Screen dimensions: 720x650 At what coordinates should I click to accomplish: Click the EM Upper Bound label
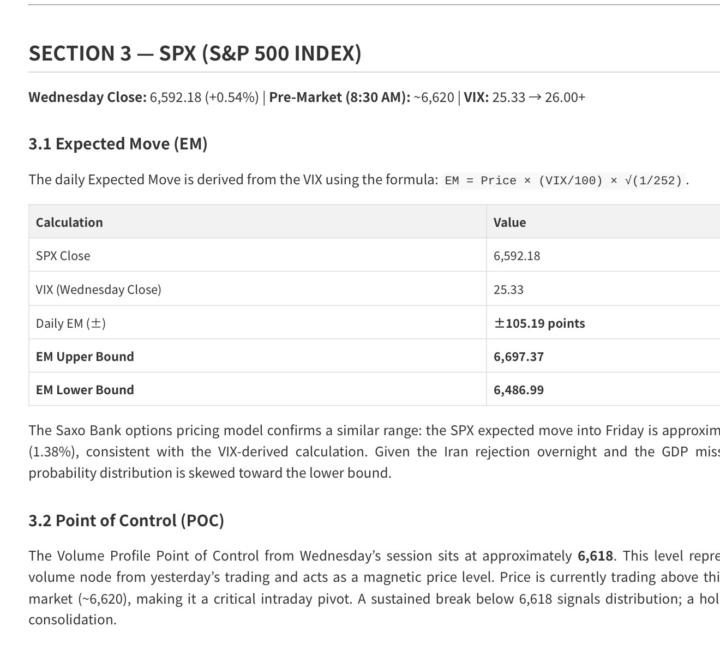tap(85, 357)
